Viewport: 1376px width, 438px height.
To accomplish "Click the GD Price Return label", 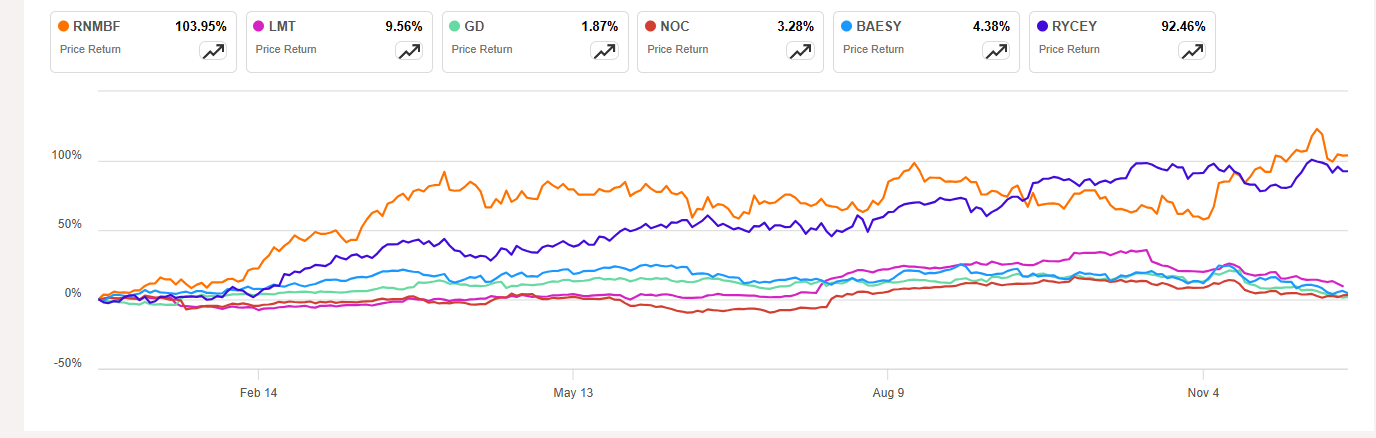I will [482, 49].
